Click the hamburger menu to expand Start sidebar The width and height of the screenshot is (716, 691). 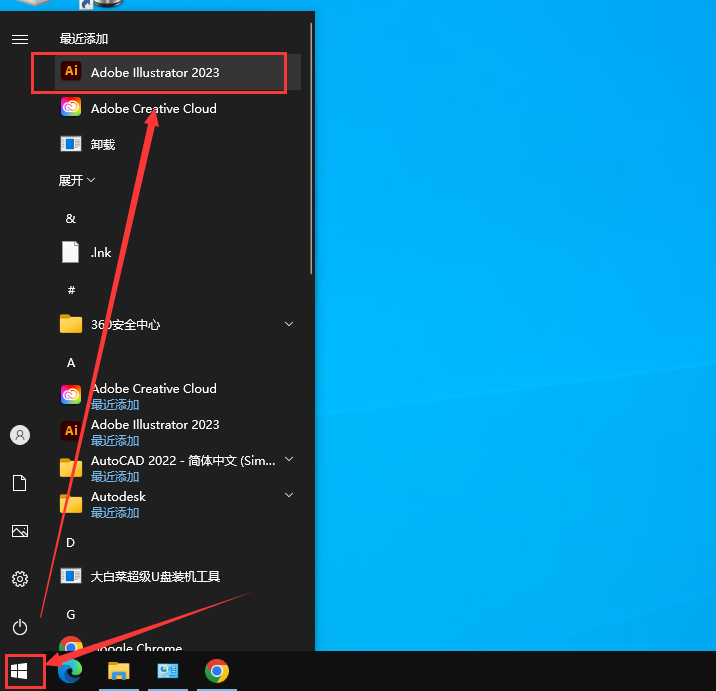tap(20, 39)
